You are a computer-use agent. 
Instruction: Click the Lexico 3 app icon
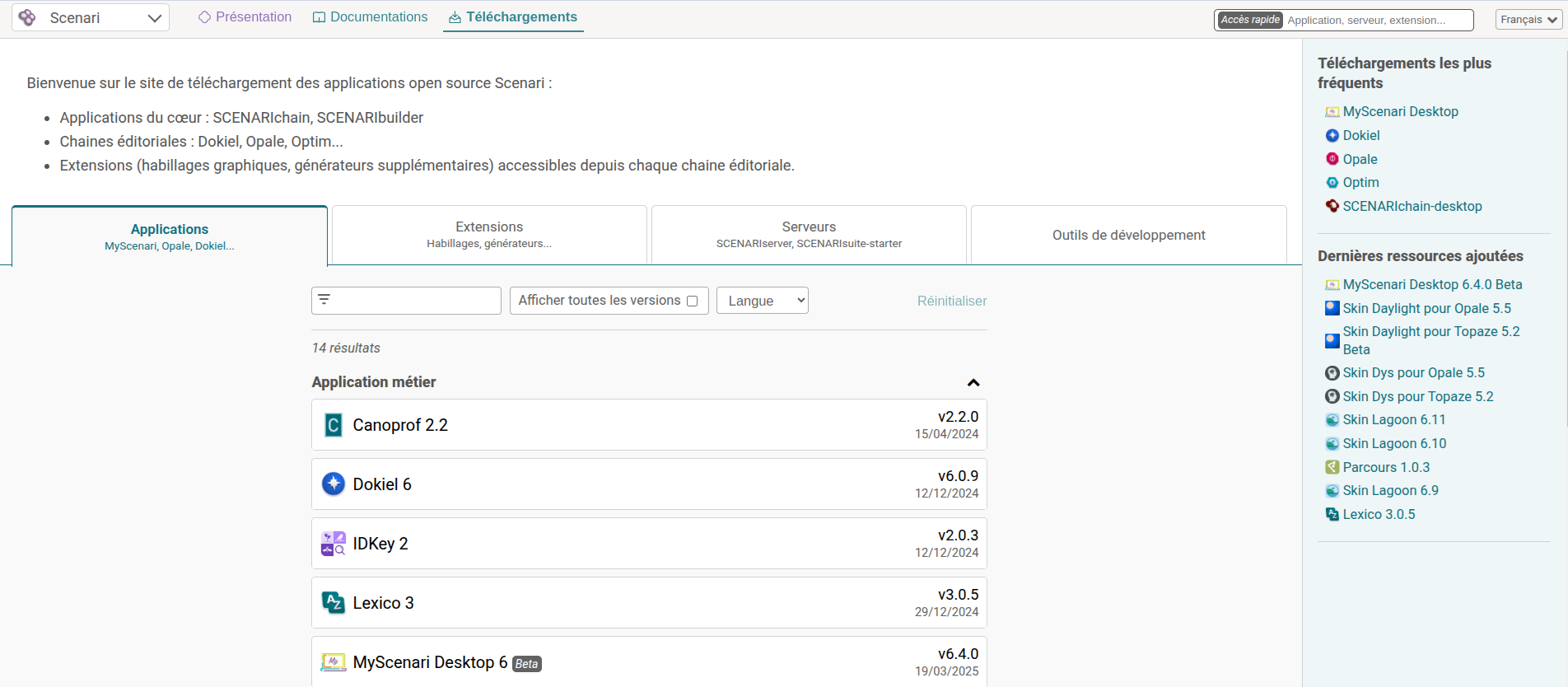(334, 603)
